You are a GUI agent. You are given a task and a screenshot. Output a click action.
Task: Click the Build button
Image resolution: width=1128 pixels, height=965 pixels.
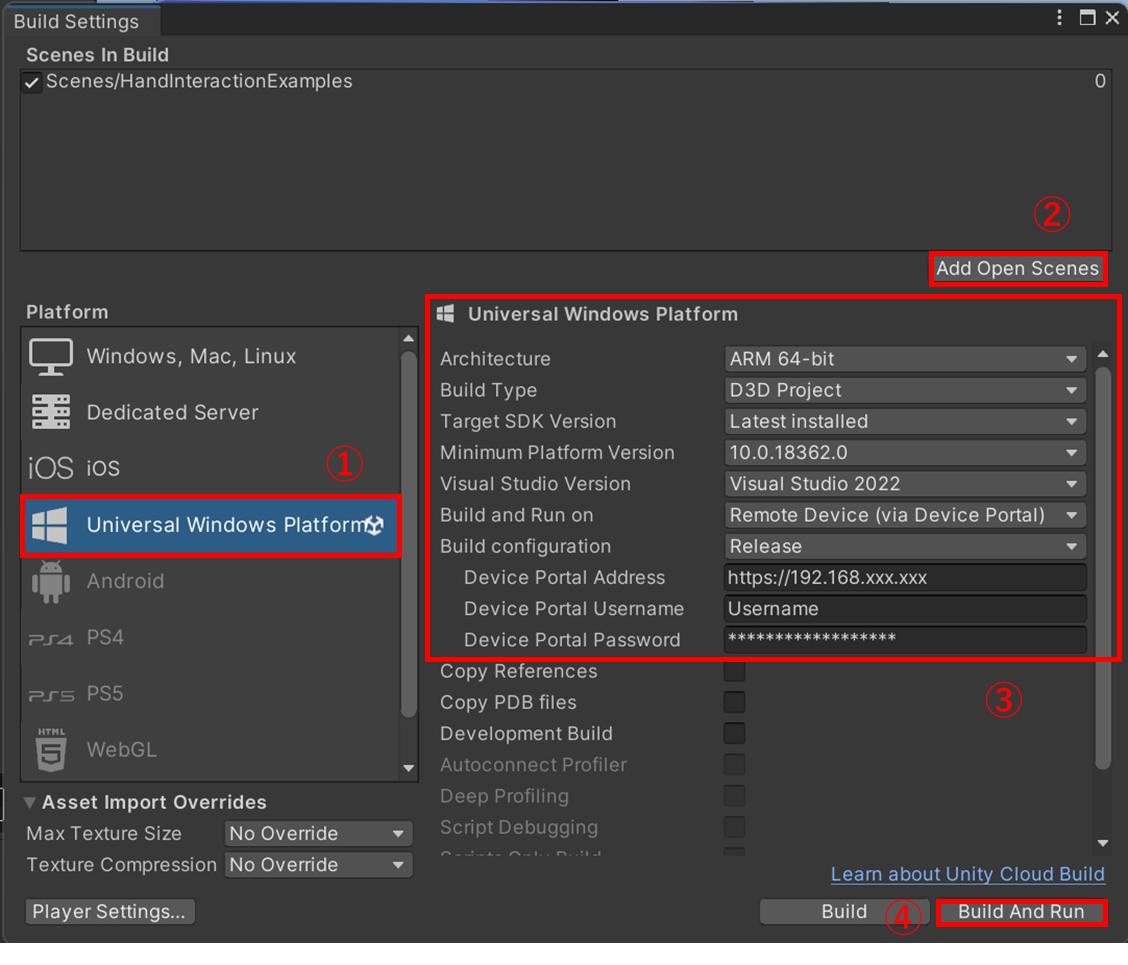pos(844,912)
